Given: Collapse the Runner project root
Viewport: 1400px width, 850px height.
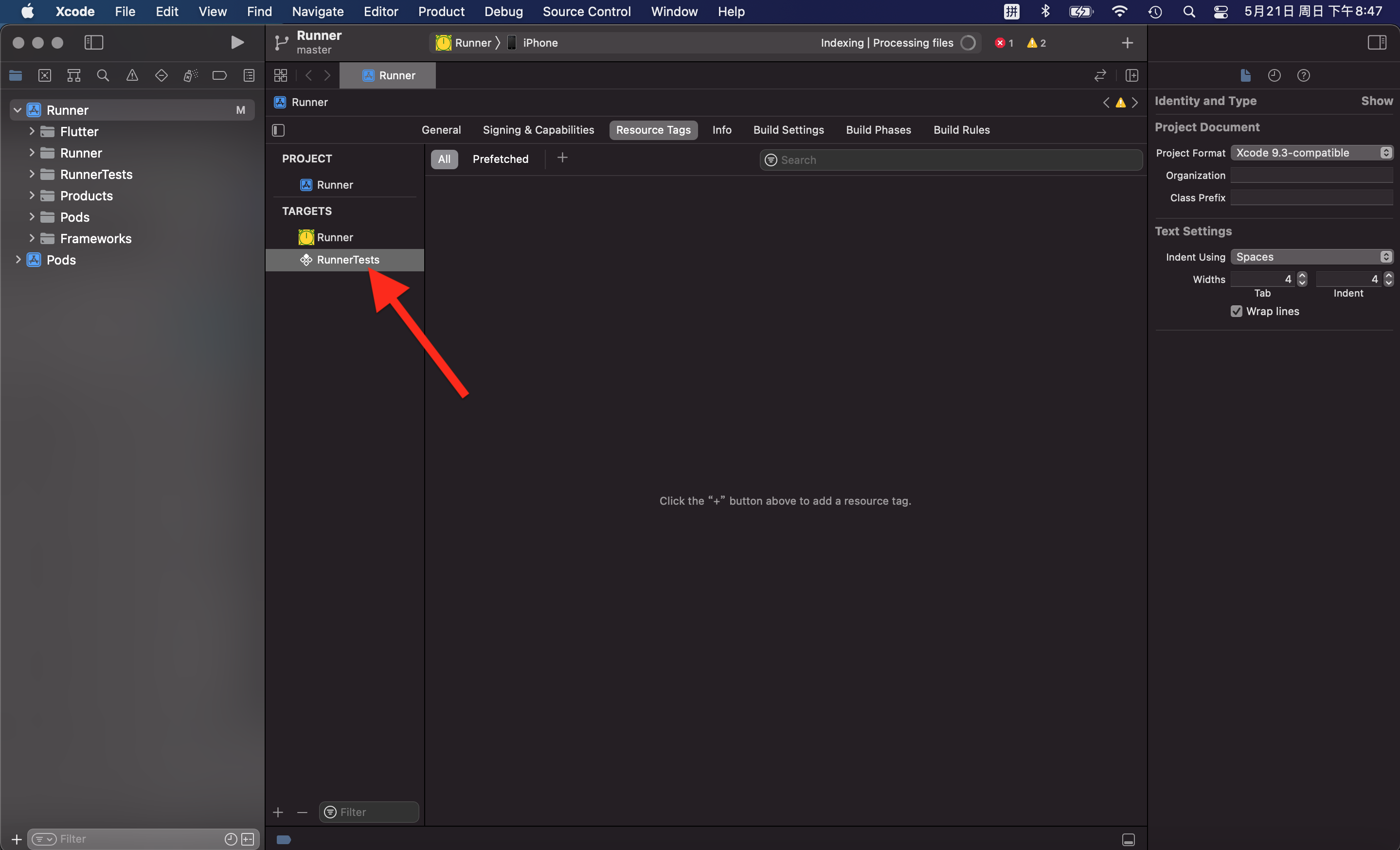Looking at the screenshot, I should coord(18,110).
